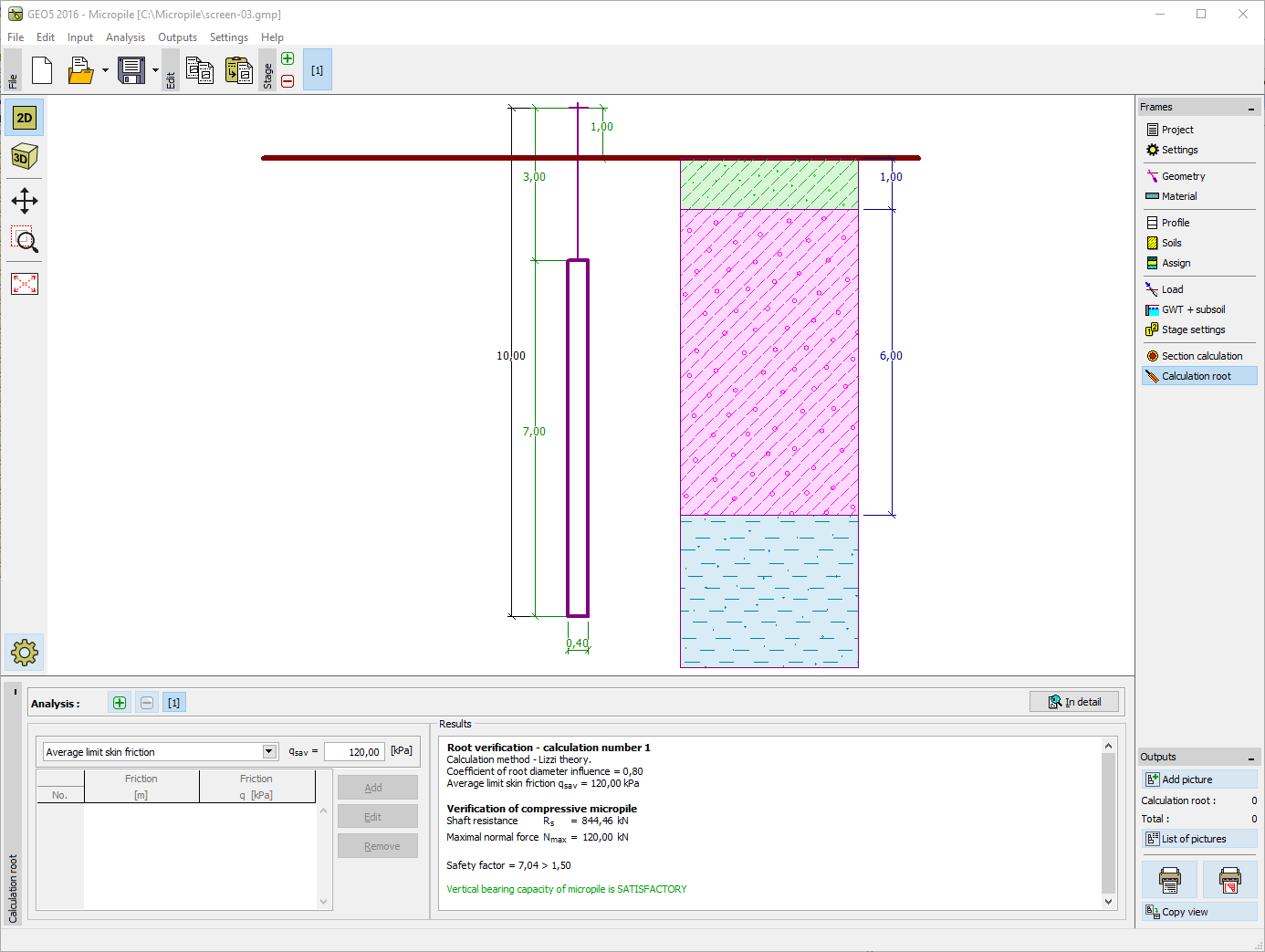Screen dimensions: 1265x952
Task: Select the pan (move view) tool
Action: click(x=25, y=201)
